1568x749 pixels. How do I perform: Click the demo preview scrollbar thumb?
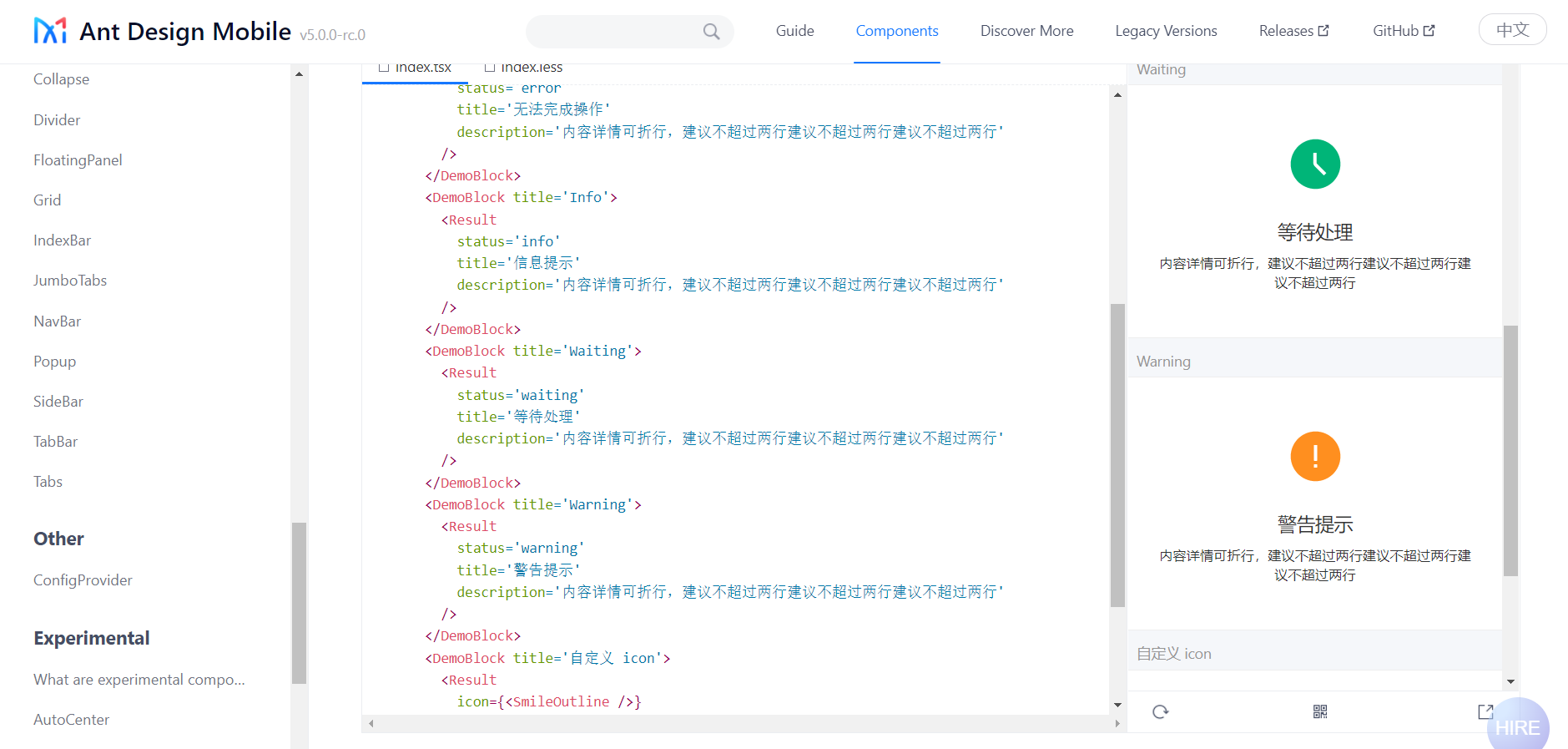point(1510,451)
